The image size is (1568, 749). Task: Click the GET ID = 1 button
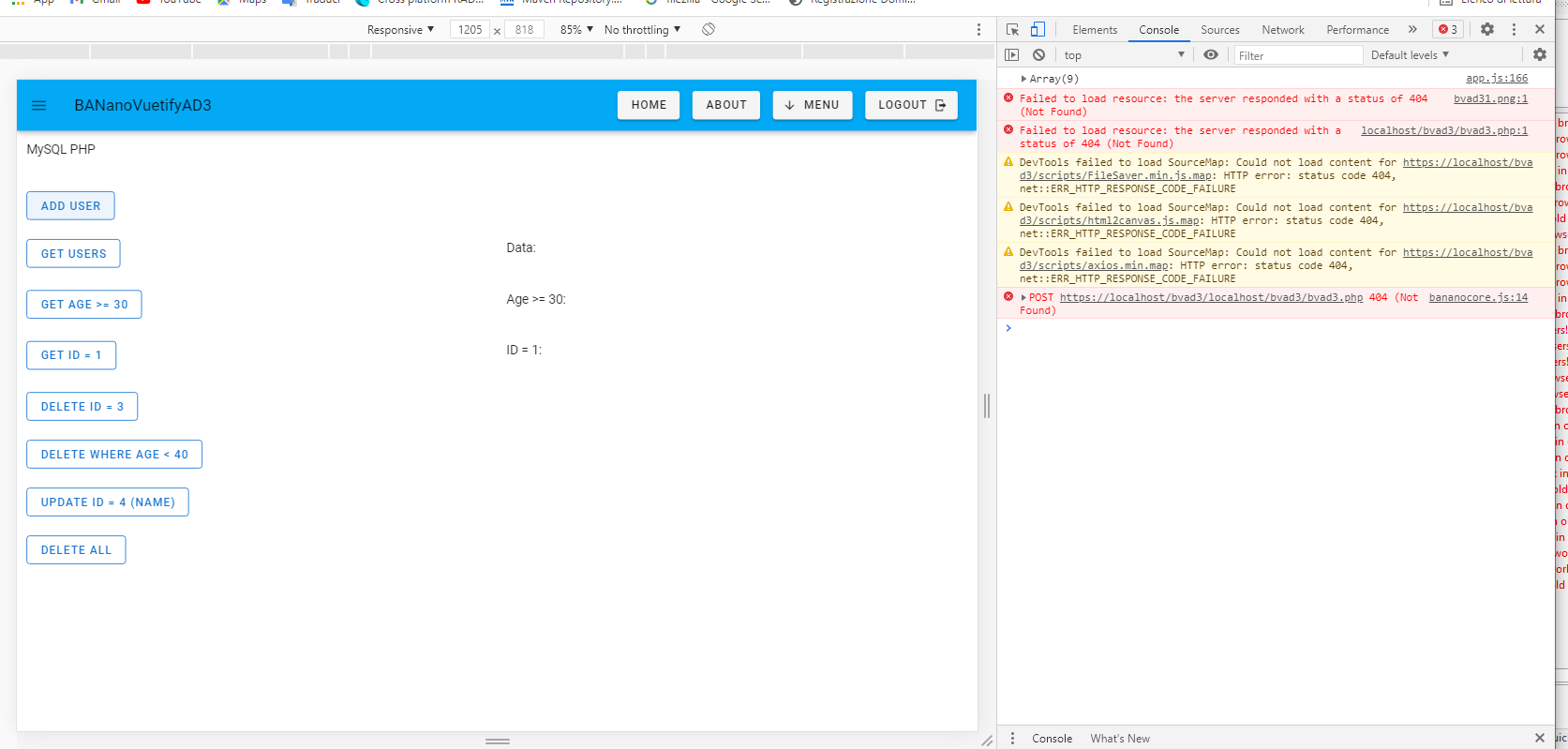coord(71,355)
